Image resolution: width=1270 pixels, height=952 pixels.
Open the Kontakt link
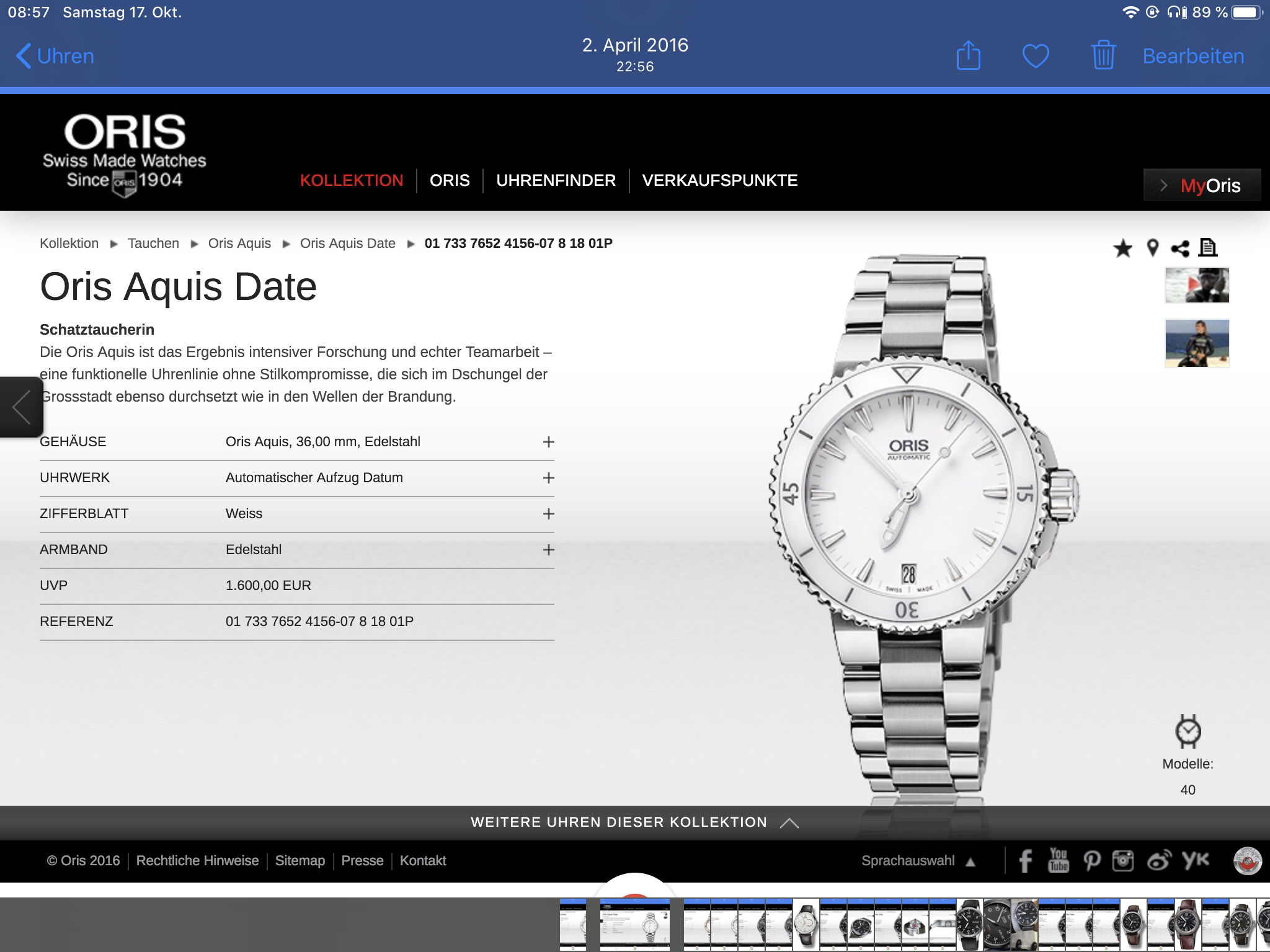click(x=423, y=861)
